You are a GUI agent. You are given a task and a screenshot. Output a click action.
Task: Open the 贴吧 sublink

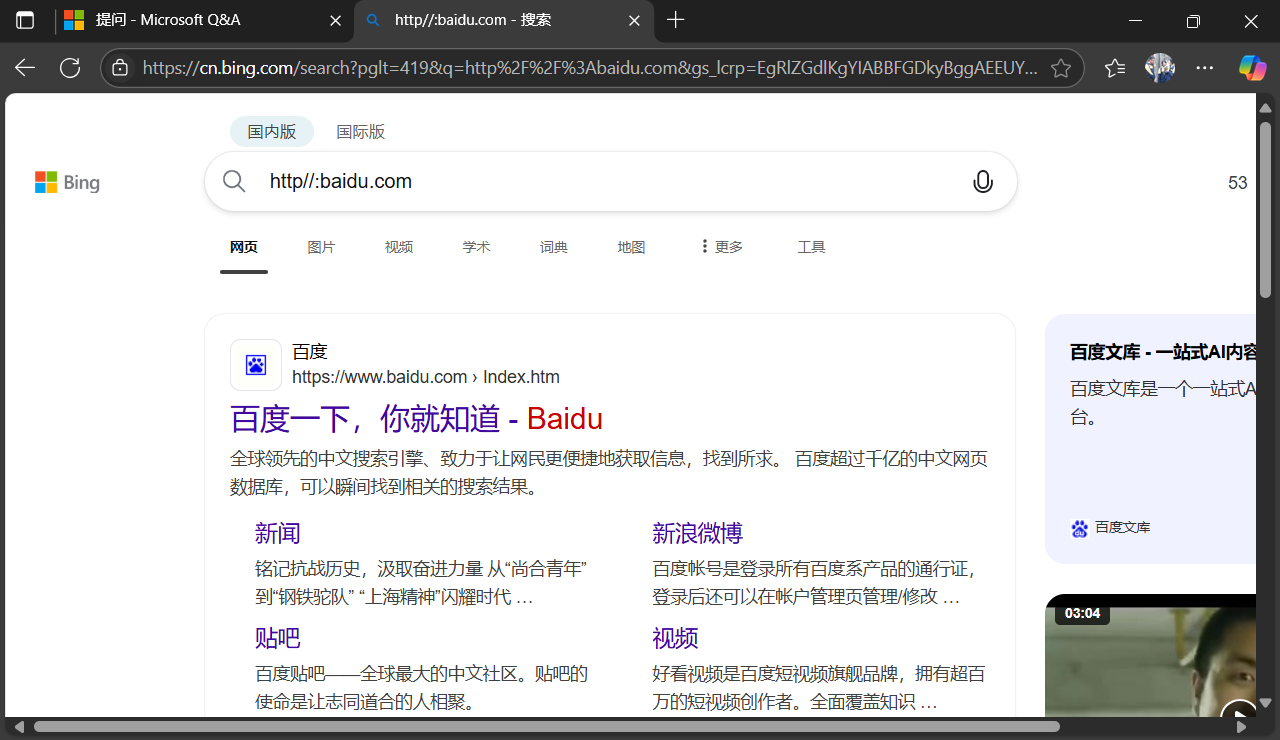click(x=278, y=637)
